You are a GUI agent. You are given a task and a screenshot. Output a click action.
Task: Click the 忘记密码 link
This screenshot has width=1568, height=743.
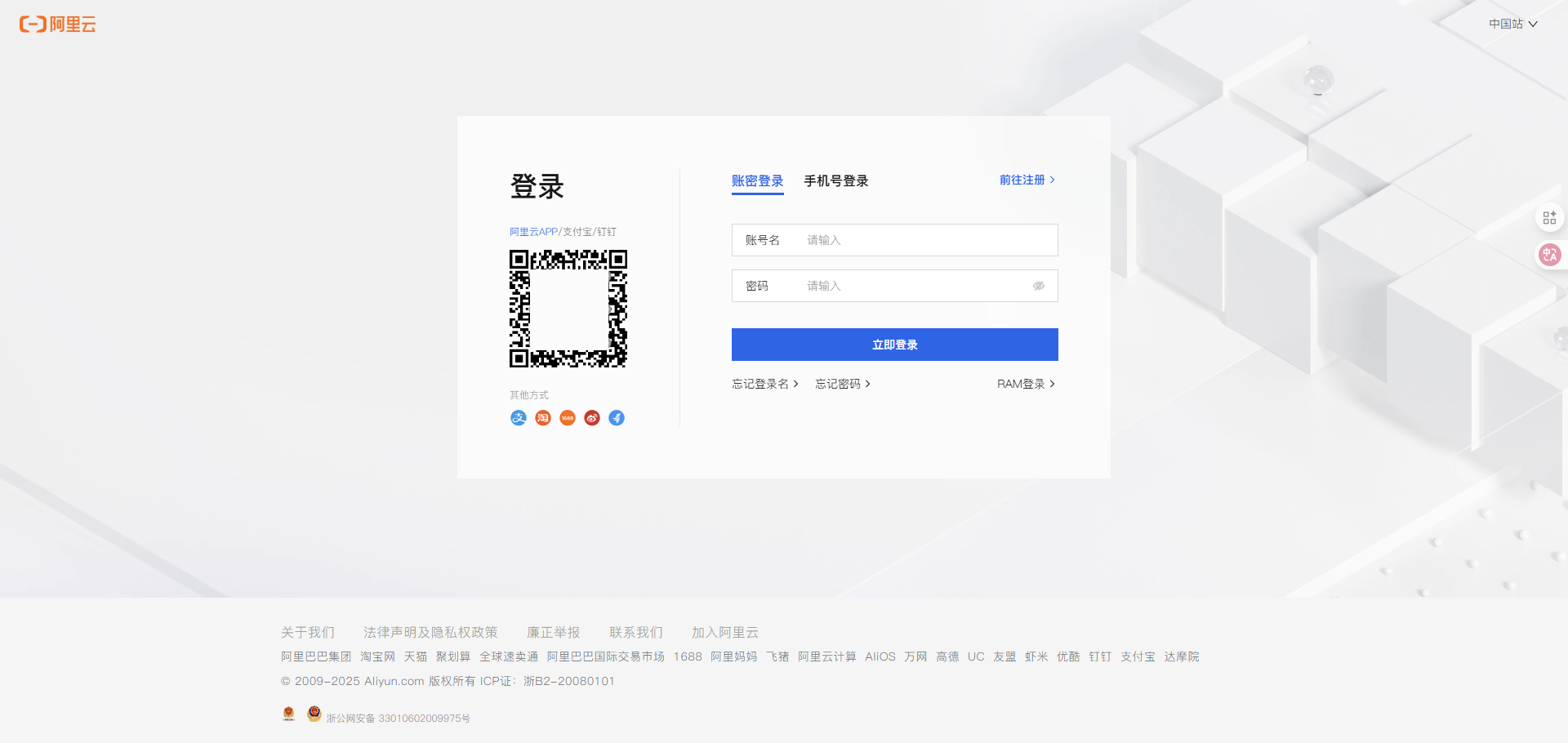tap(842, 384)
